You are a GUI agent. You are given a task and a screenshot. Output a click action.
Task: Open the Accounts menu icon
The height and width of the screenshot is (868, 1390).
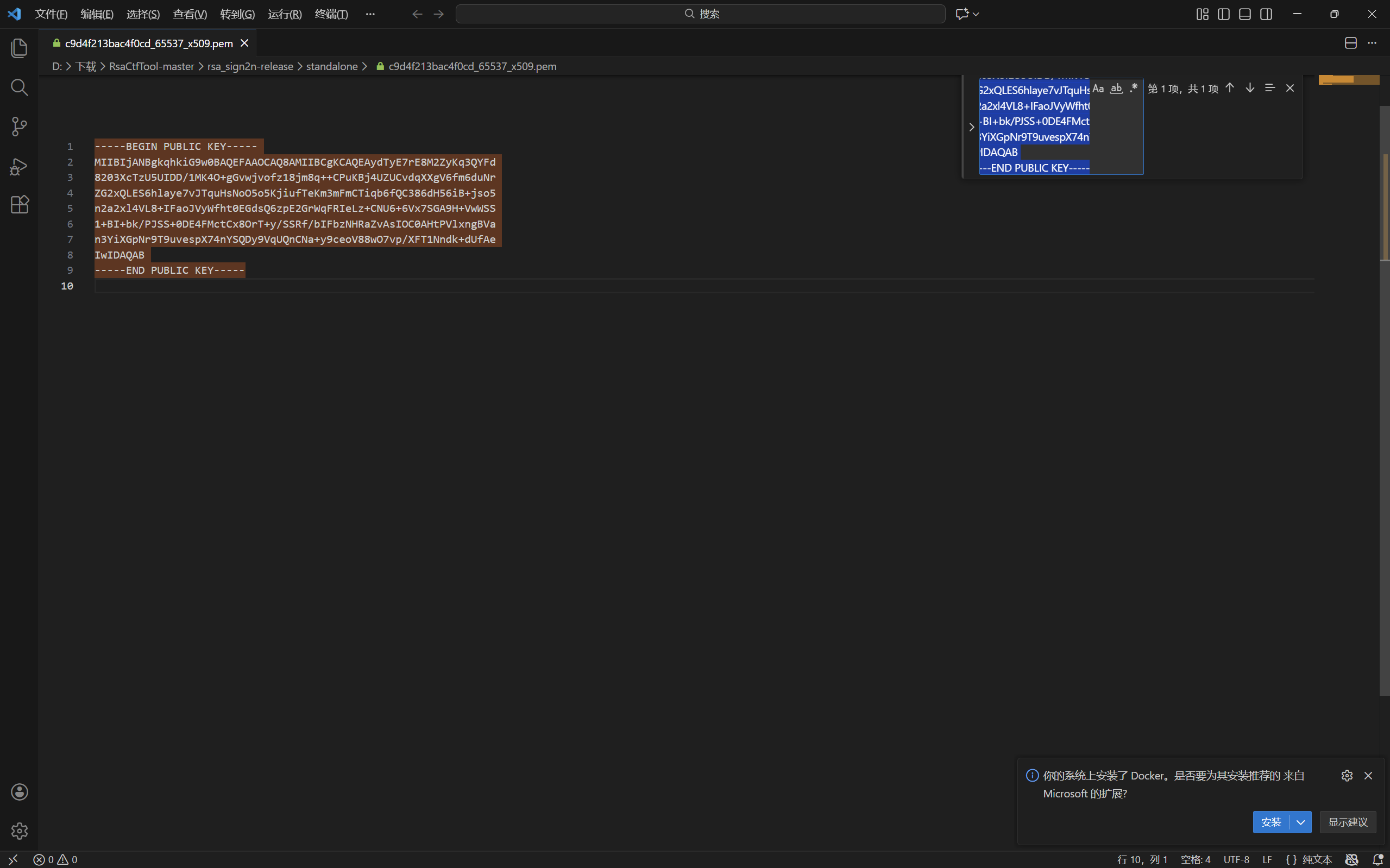(20, 791)
